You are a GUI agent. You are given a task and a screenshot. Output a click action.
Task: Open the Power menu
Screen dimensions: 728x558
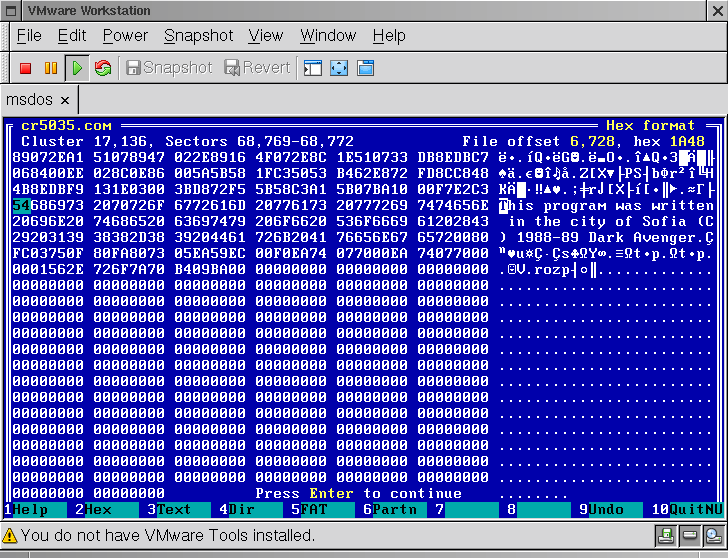click(x=125, y=36)
